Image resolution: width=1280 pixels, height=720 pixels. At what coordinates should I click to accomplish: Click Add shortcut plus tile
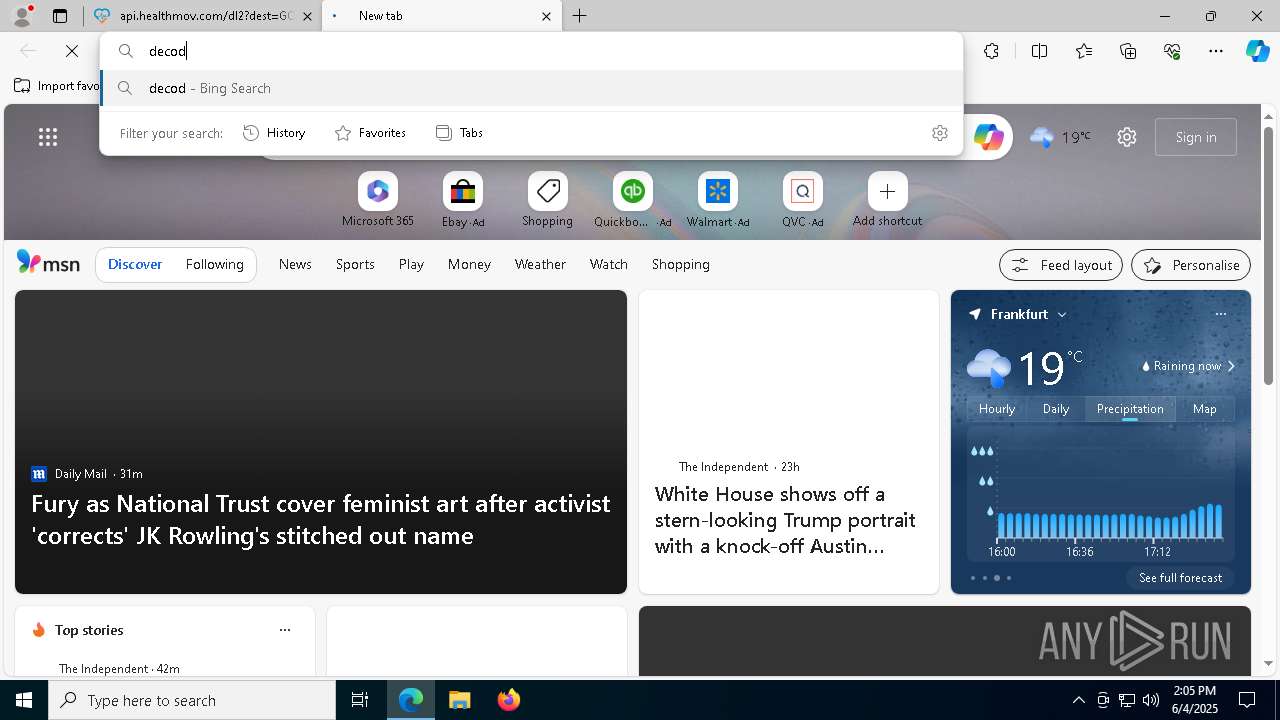pos(887,200)
